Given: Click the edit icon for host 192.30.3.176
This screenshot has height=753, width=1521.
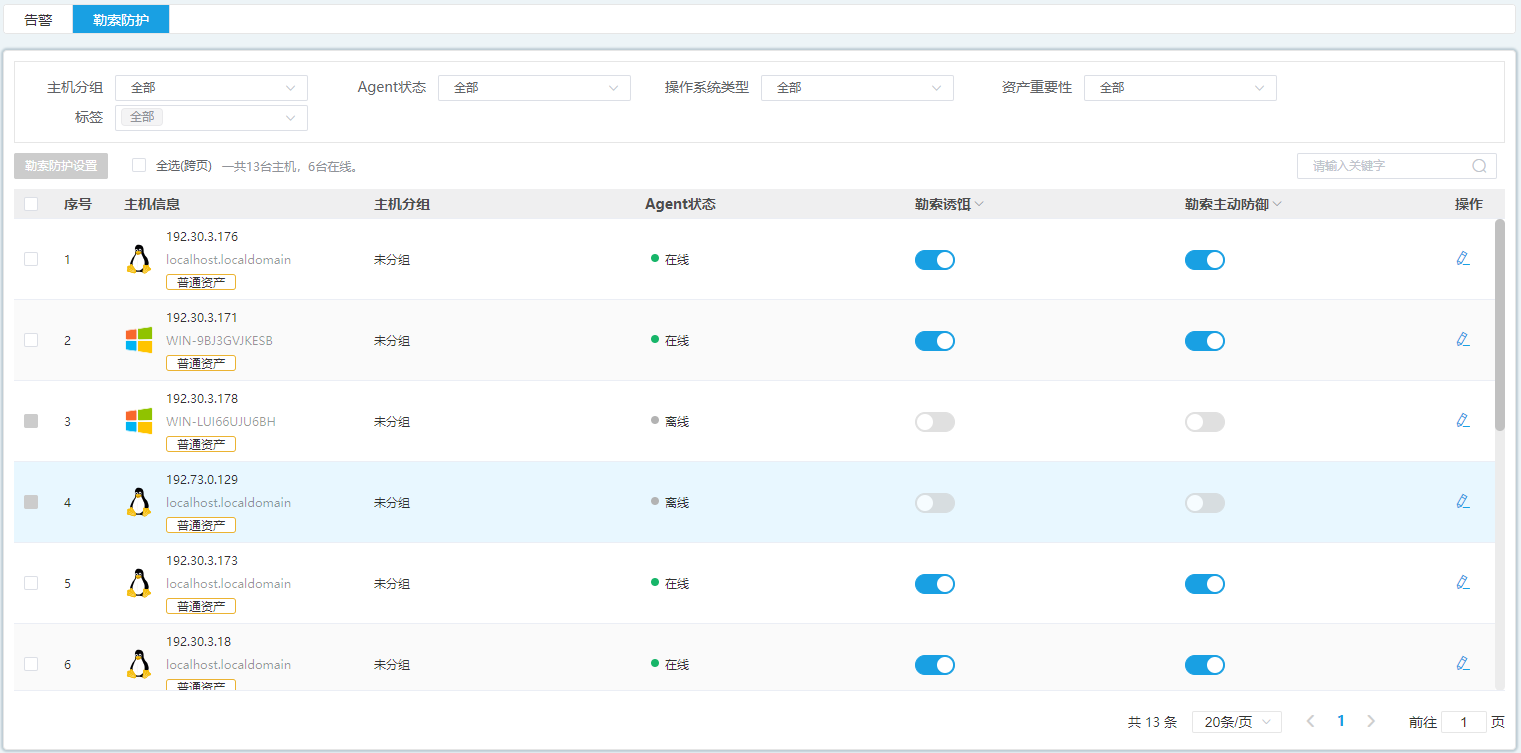Looking at the screenshot, I should 1463,259.
